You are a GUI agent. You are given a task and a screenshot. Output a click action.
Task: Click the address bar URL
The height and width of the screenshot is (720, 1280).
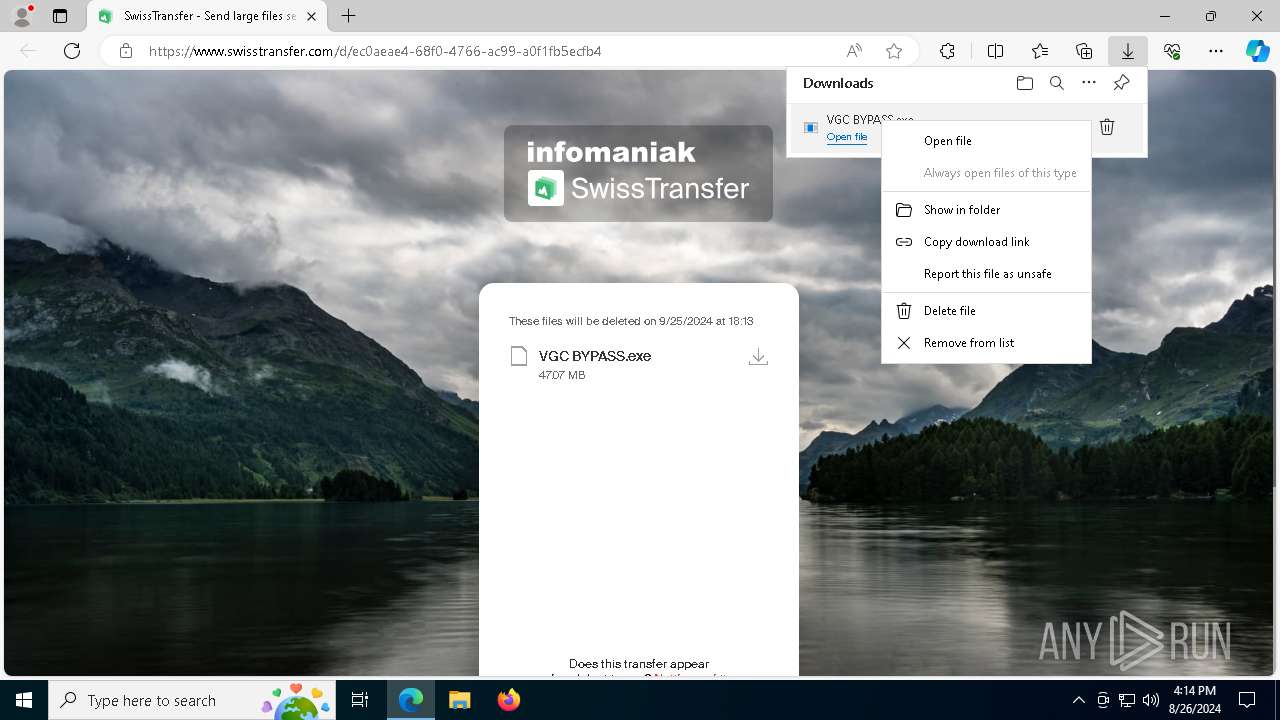pos(375,51)
